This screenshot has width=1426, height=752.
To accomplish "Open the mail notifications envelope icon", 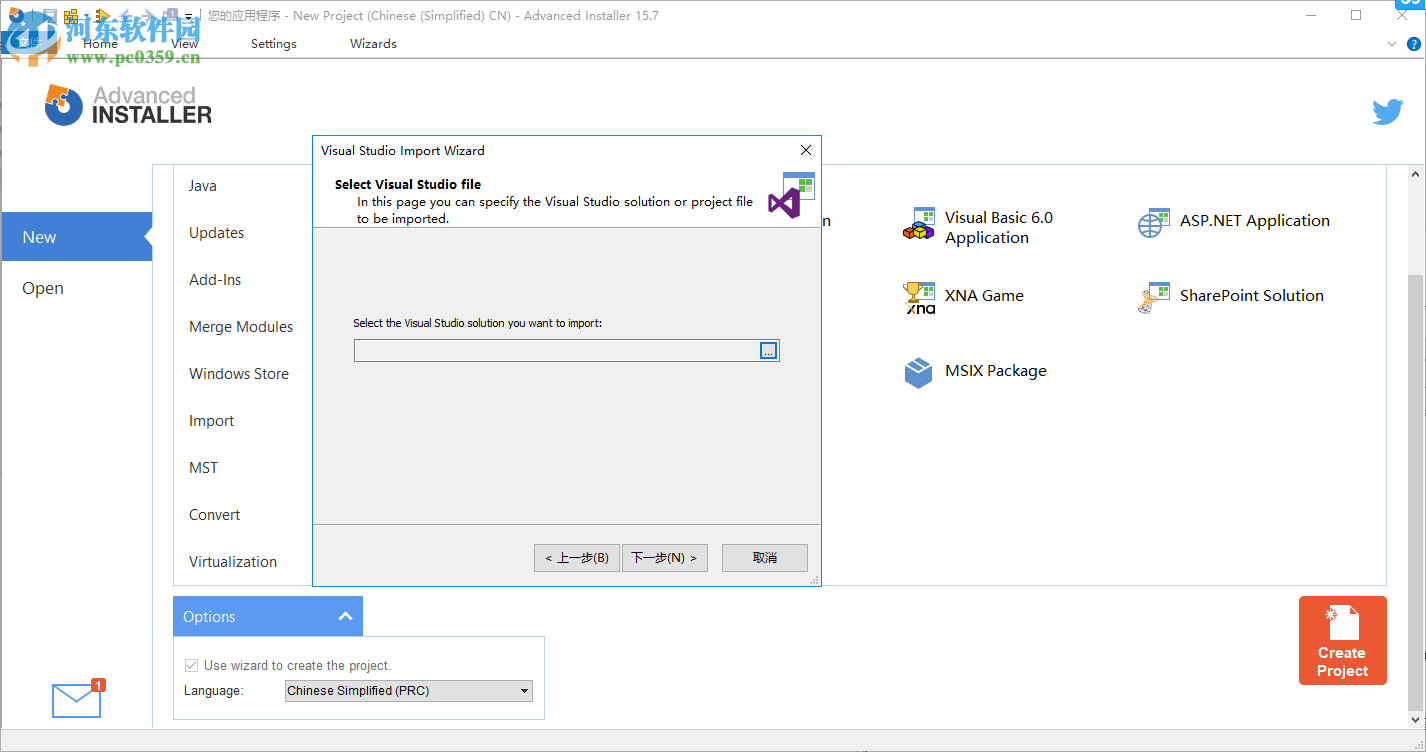I will (x=77, y=700).
